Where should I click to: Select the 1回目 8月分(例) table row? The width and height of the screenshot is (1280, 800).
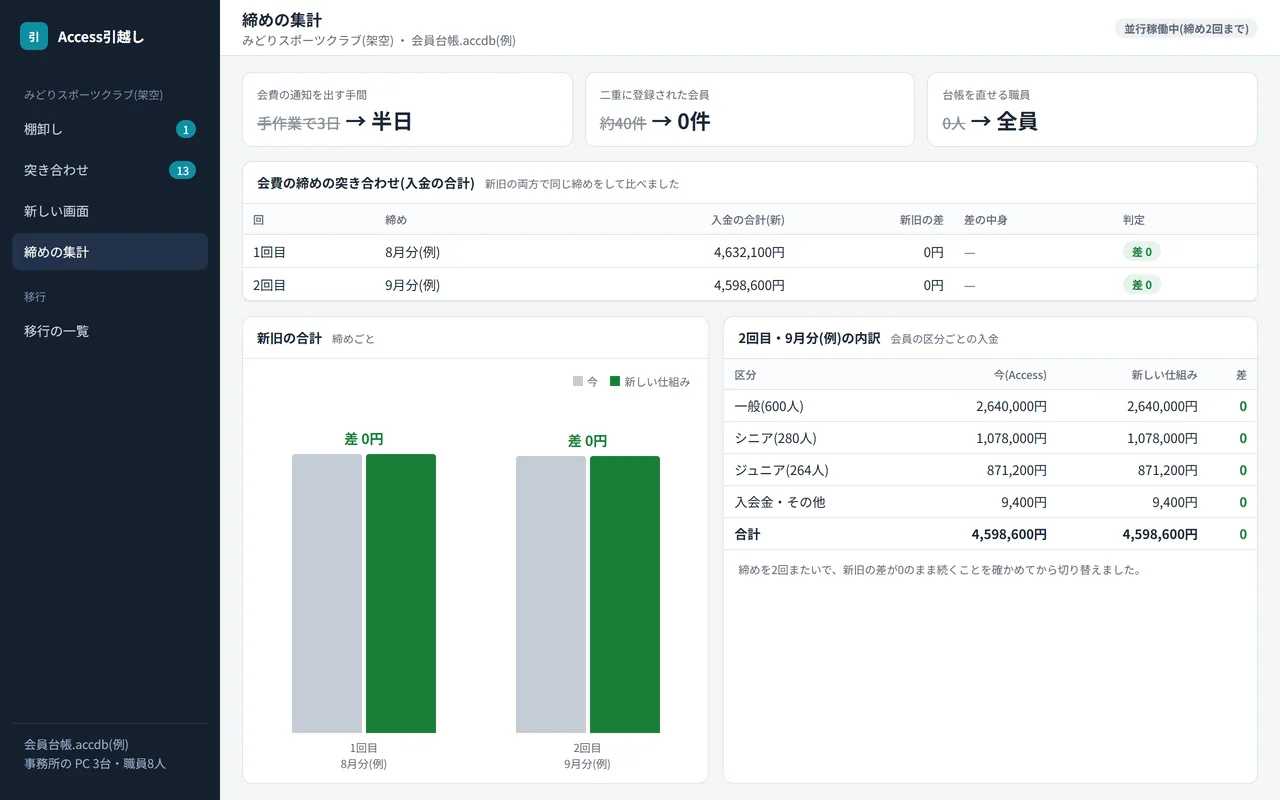pos(750,252)
